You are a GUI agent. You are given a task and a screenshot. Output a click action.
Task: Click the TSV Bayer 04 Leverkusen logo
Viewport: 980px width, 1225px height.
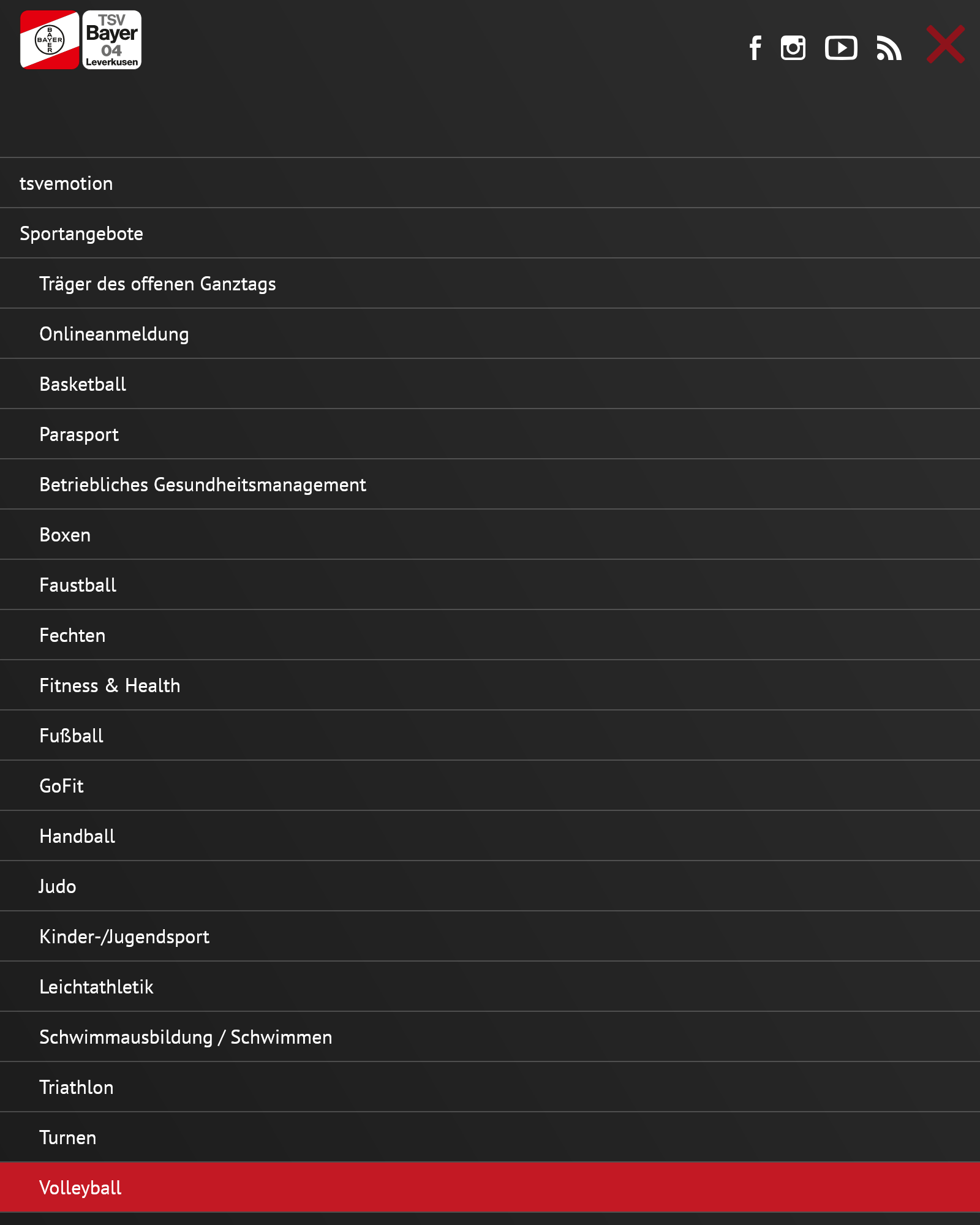tap(81, 40)
